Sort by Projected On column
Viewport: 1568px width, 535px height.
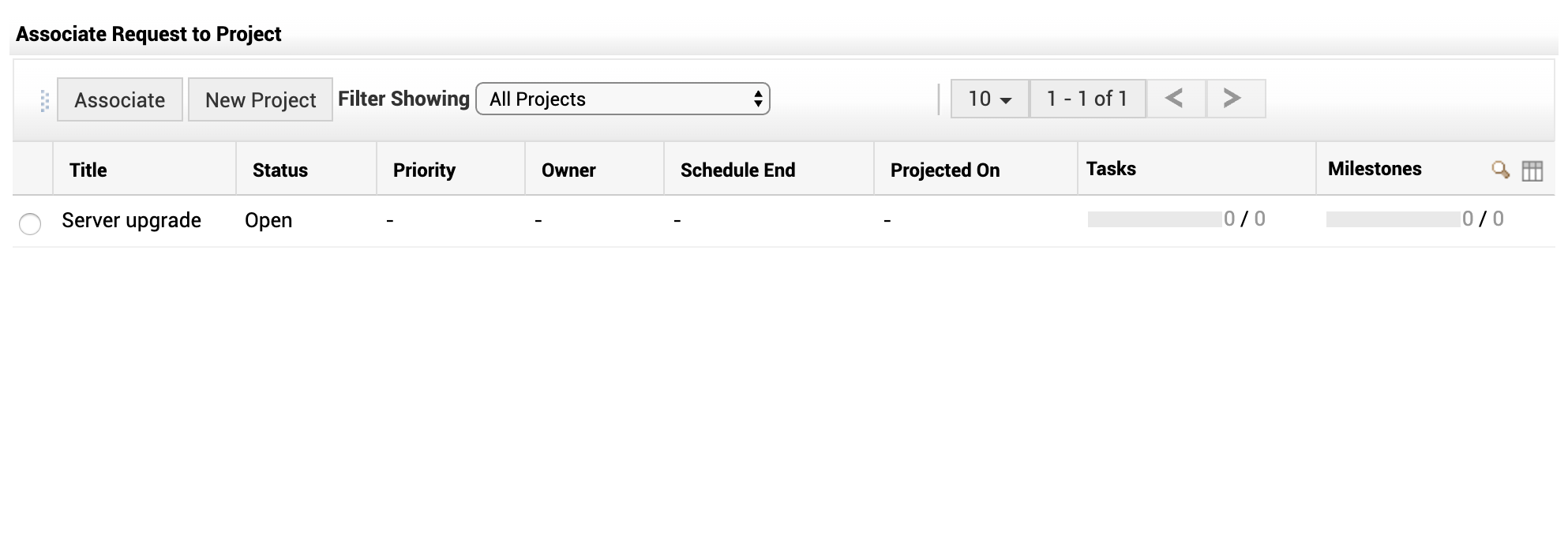(x=945, y=170)
